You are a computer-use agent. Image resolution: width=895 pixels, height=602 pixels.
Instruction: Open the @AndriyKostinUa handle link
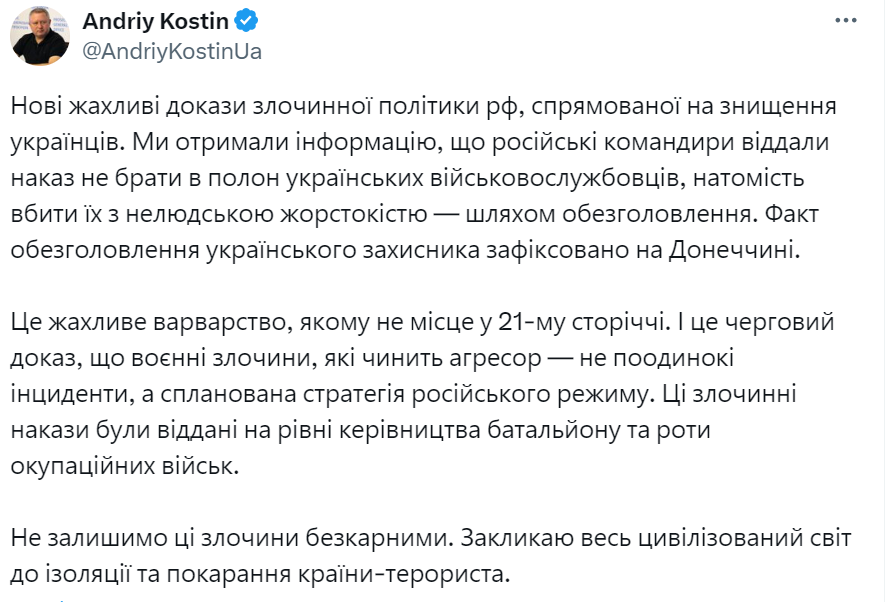coord(172,52)
